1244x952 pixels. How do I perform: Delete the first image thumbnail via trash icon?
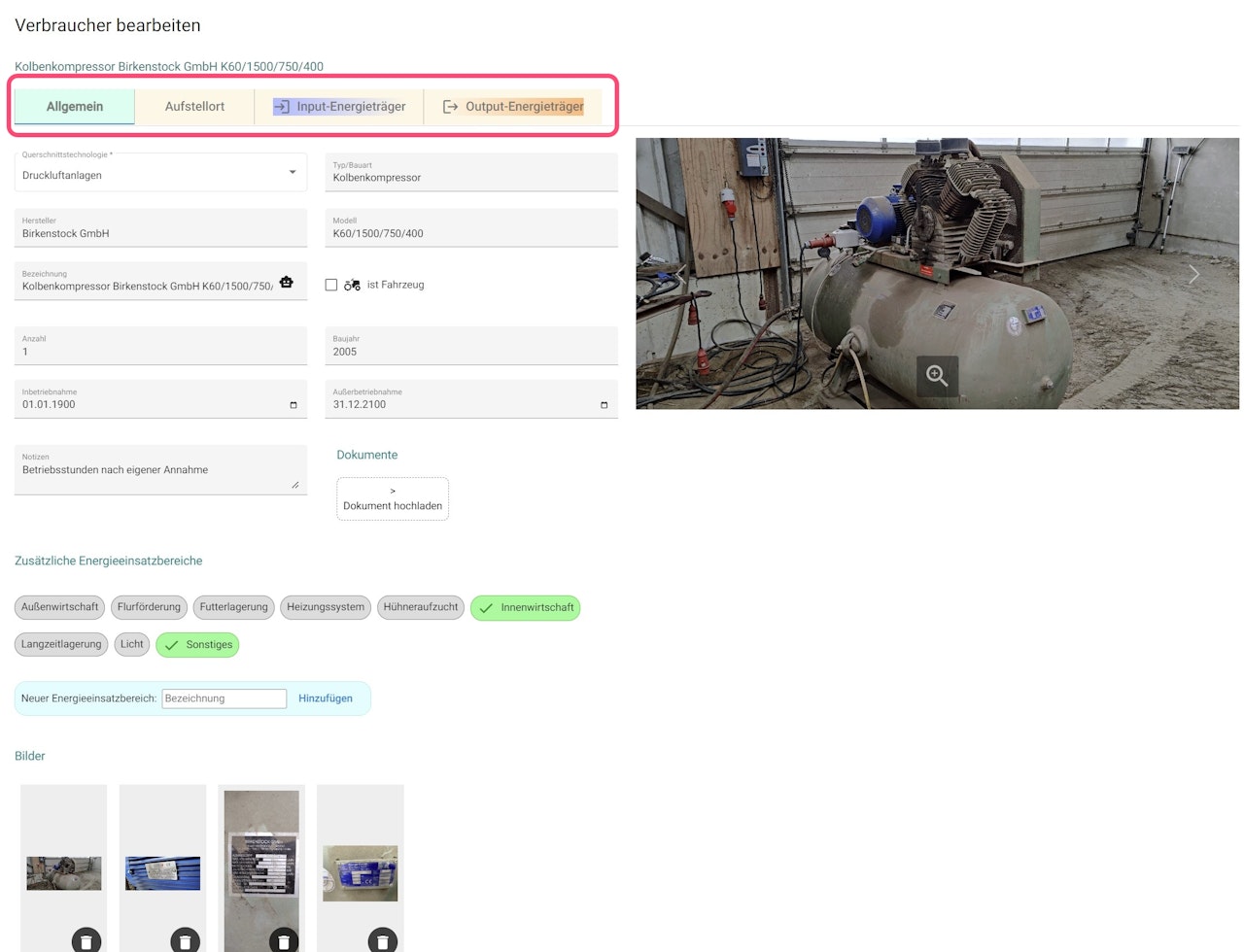[86, 940]
